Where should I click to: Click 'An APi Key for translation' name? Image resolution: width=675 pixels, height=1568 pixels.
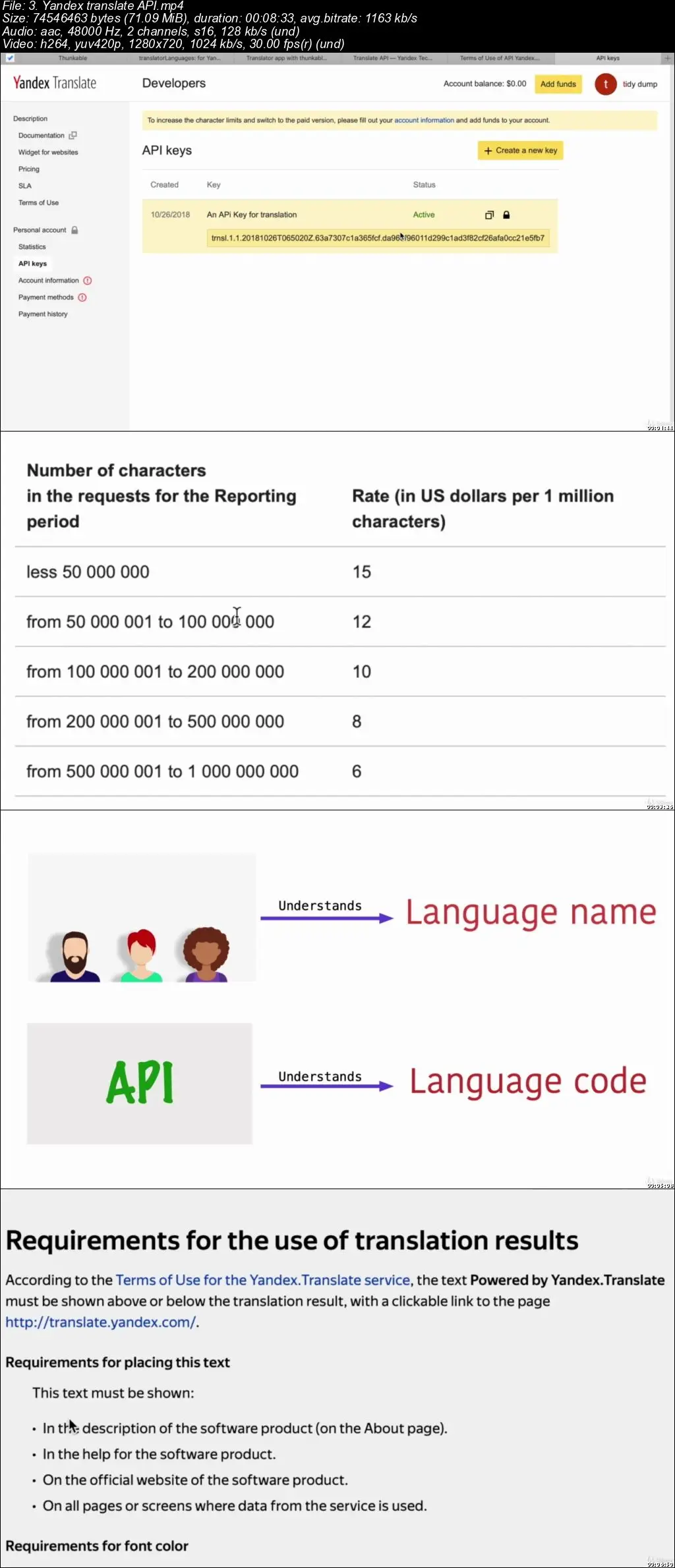pos(252,215)
